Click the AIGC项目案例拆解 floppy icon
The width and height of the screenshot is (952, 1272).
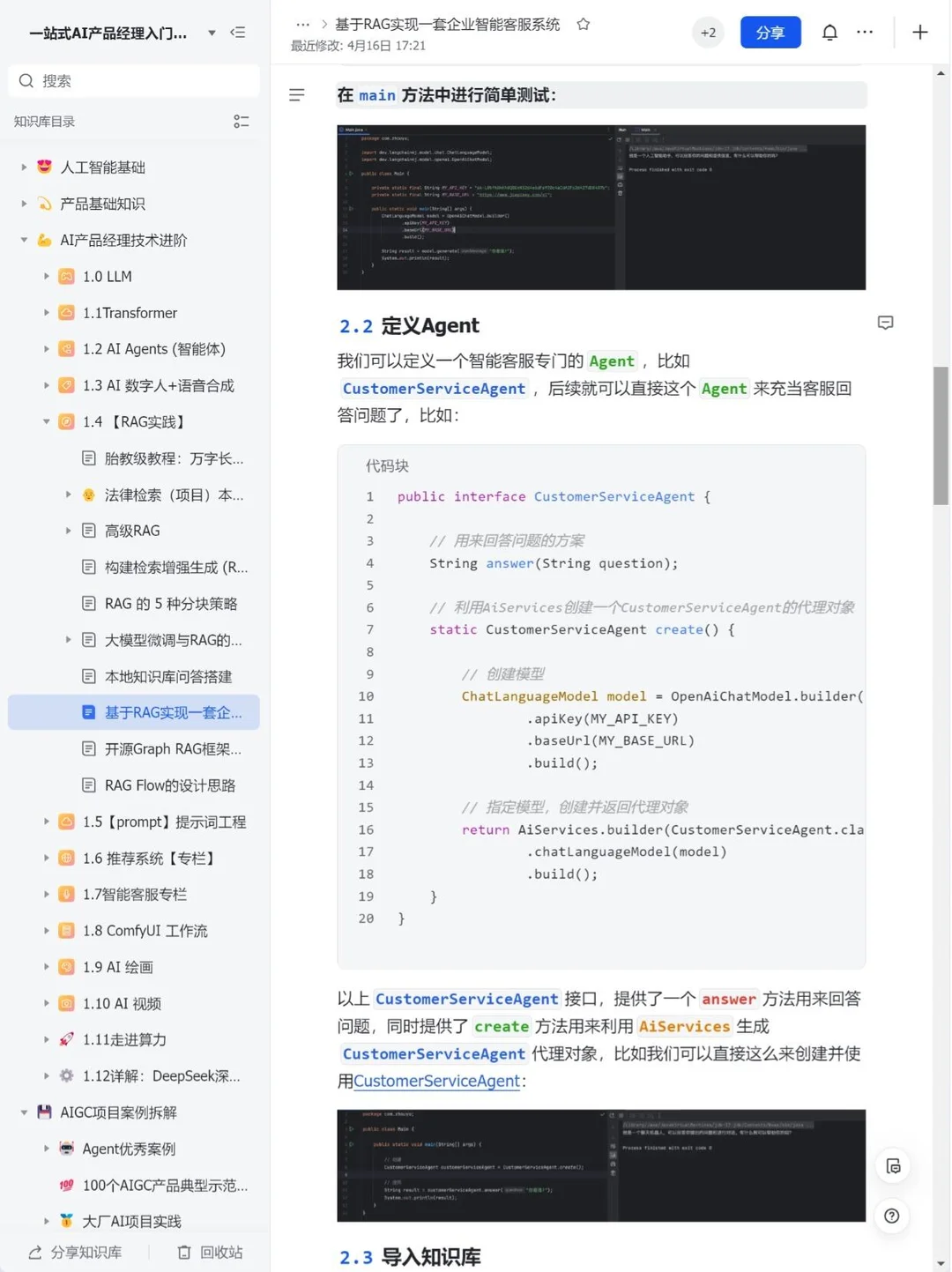click(44, 1112)
